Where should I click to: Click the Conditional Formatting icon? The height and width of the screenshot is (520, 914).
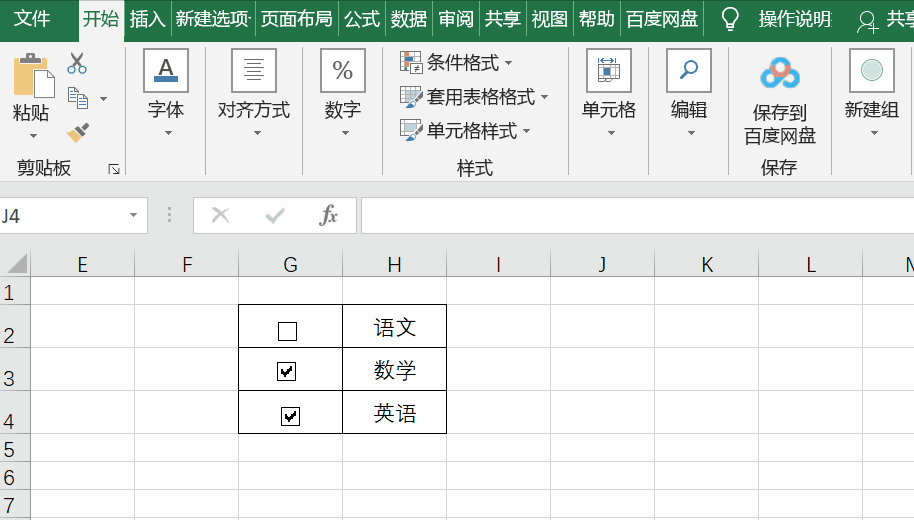[411, 62]
